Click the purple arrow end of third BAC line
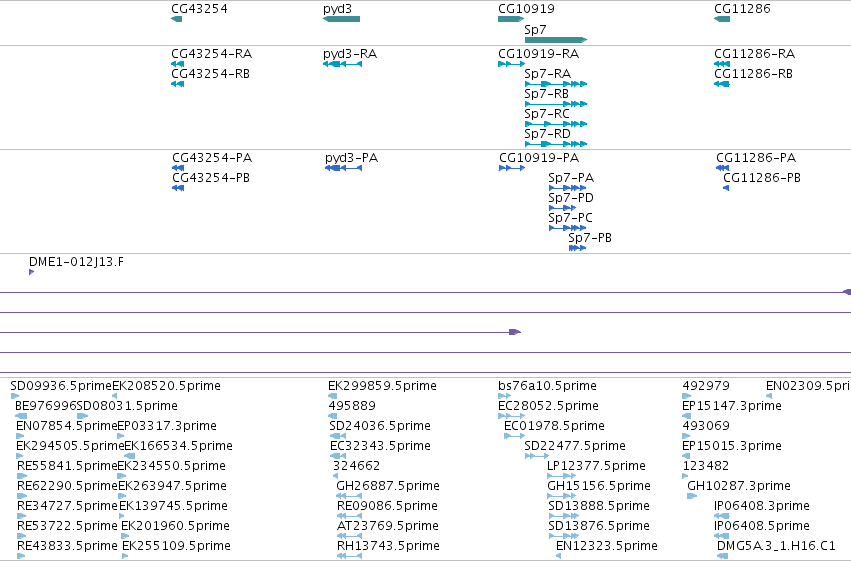Image resolution: width=851 pixels, height=561 pixels. 515,332
